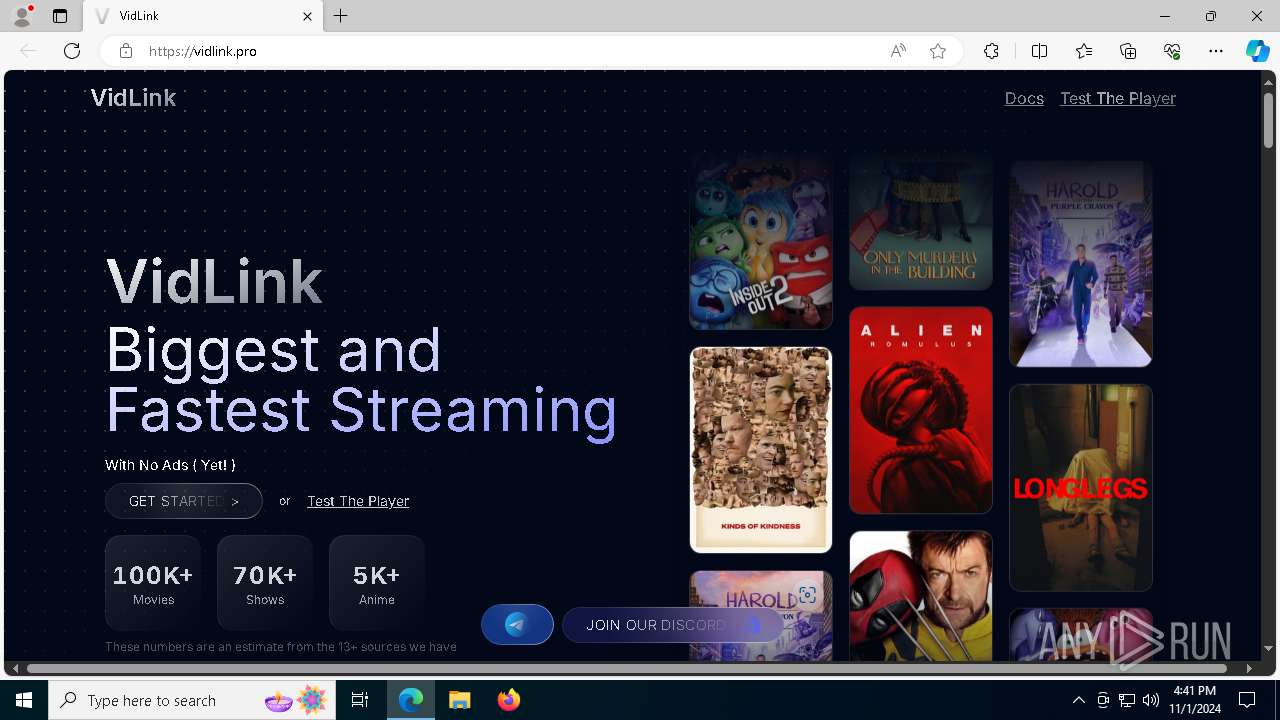
Task: Open the clock showing 4:41 PM
Action: 1196,700
